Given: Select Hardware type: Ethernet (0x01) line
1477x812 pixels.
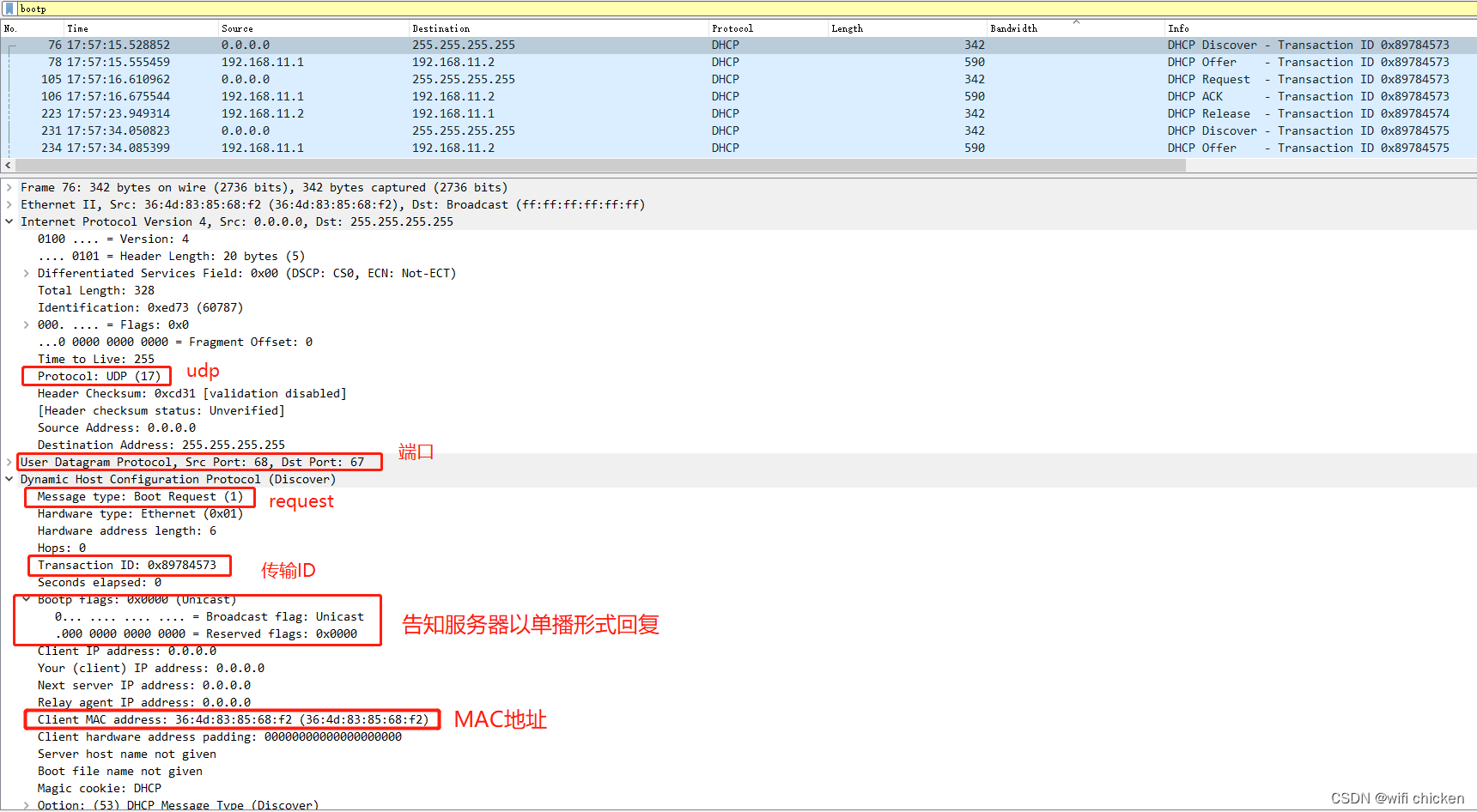Looking at the screenshot, I should point(140,513).
